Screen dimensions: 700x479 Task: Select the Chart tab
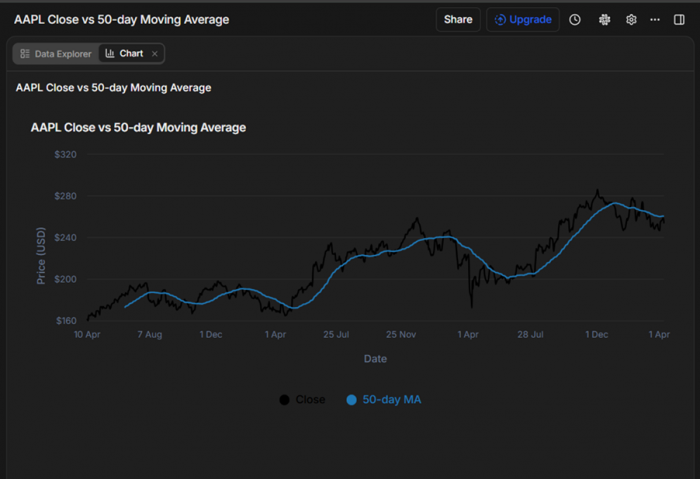click(x=130, y=54)
